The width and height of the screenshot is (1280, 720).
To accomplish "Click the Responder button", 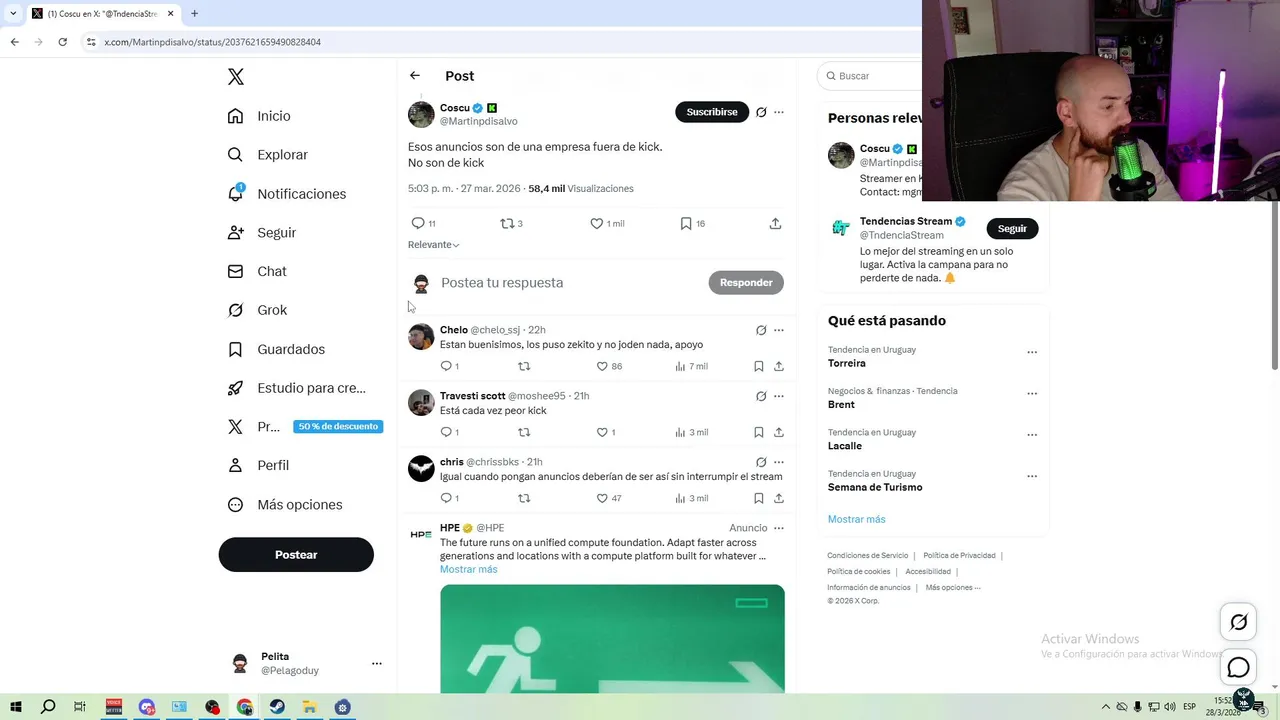I will click(x=746, y=283).
